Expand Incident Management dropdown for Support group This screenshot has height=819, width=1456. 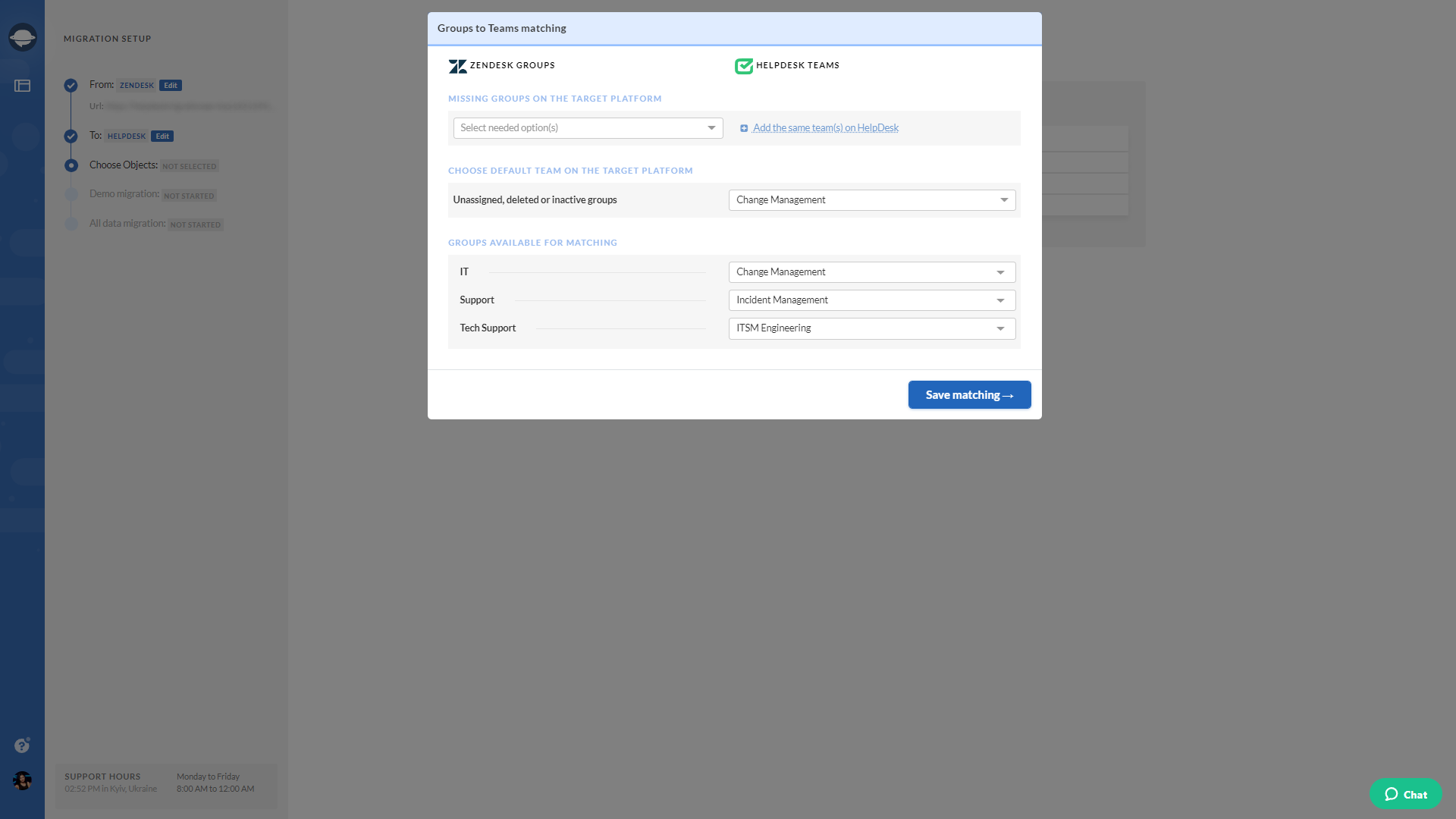click(871, 300)
